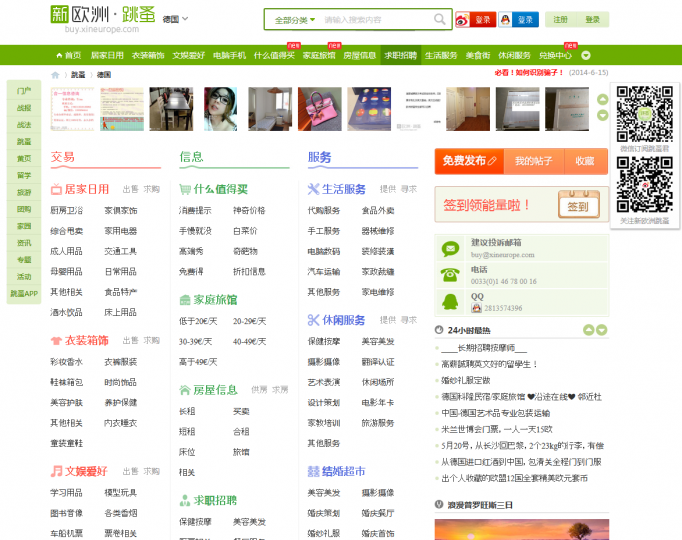
Task: Select 电脑手机 in the top navigation
Action: click(x=229, y=55)
